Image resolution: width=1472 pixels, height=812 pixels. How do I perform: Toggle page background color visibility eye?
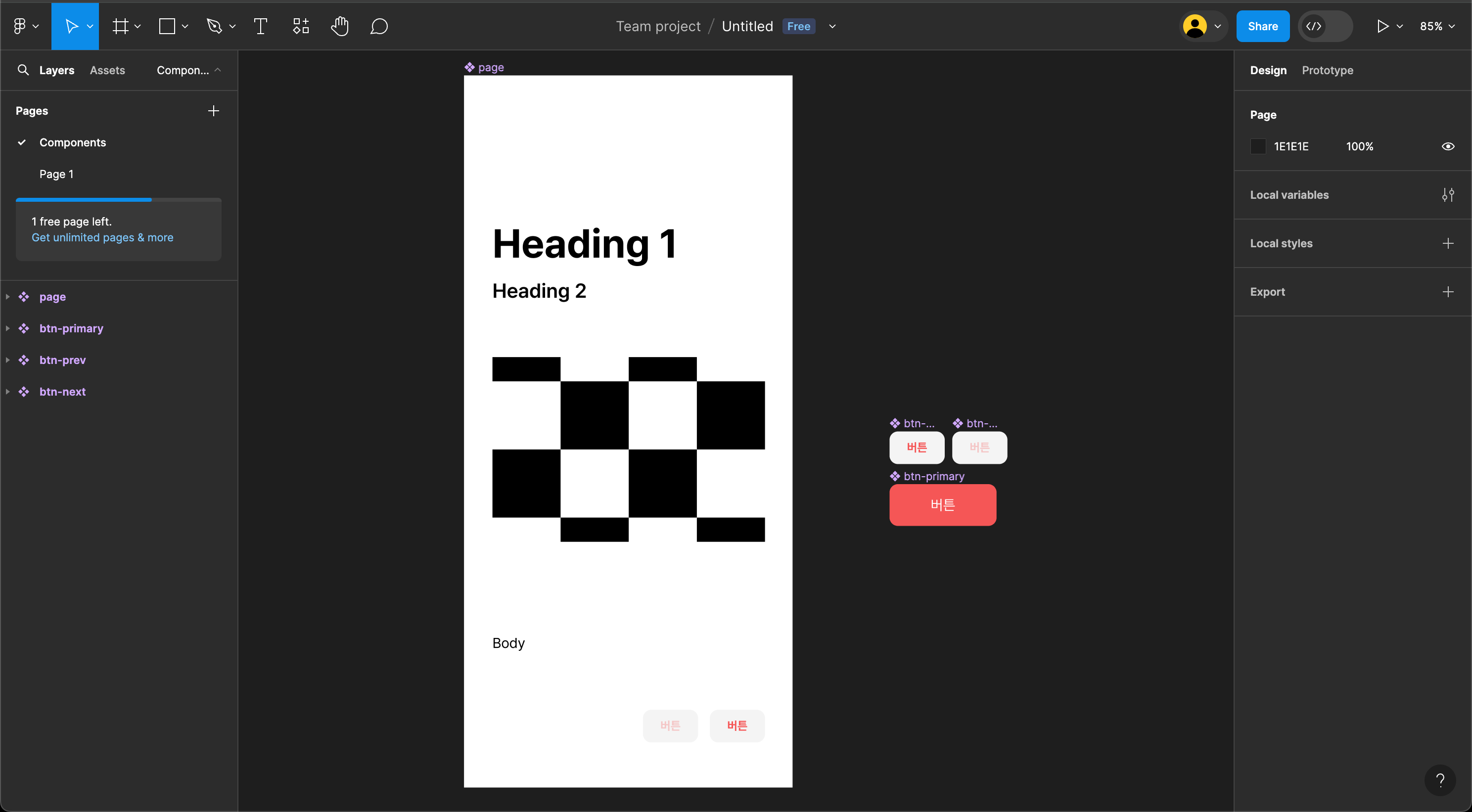tap(1447, 146)
